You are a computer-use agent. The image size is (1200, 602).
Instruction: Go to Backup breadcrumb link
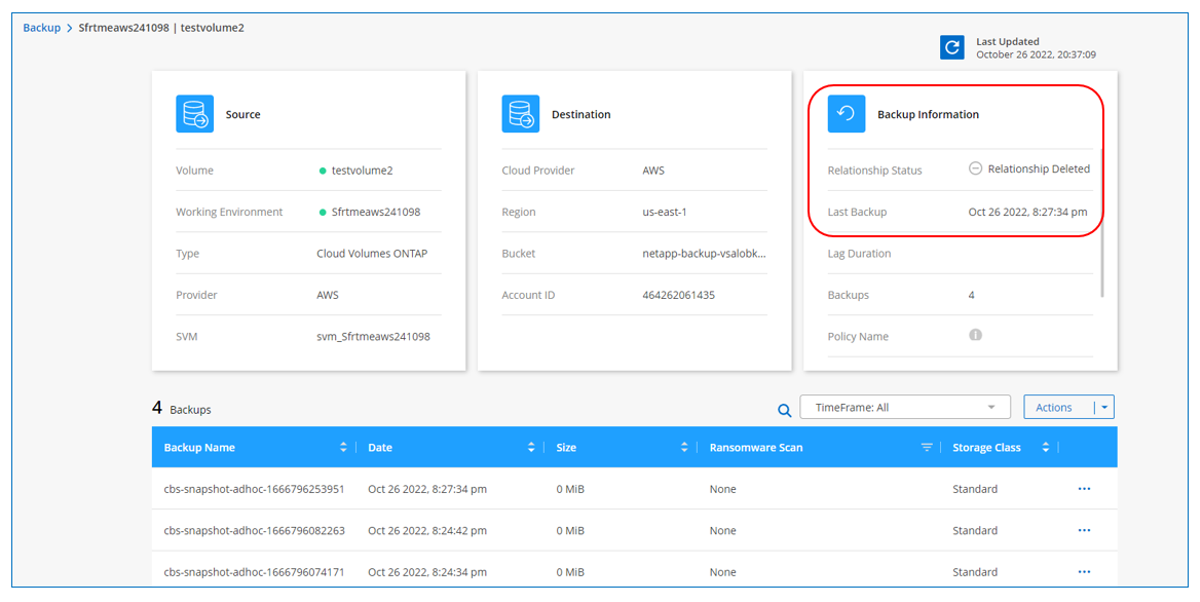[x=42, y=28]
